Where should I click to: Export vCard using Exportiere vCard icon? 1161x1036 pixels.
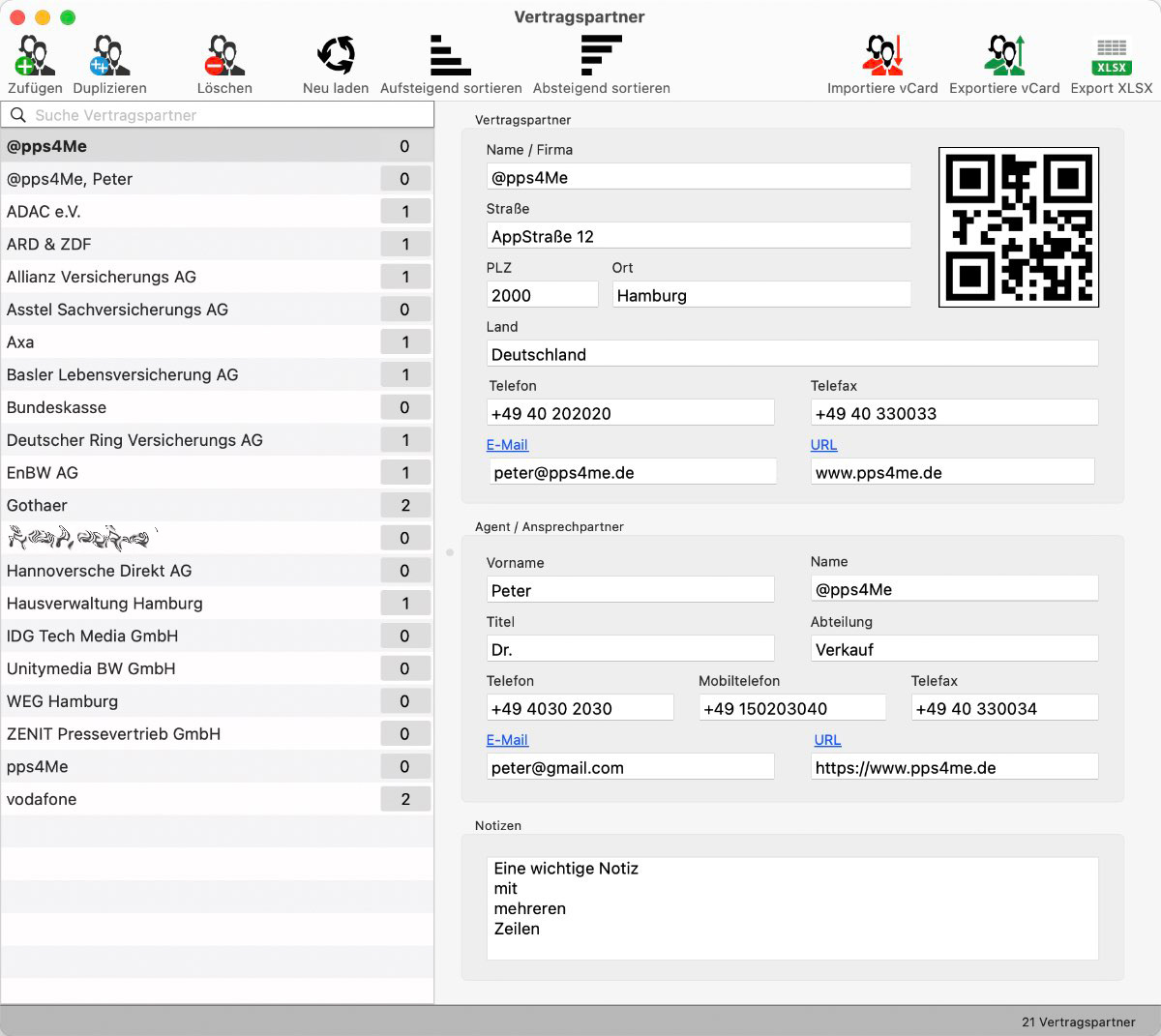pos(1004,56)
